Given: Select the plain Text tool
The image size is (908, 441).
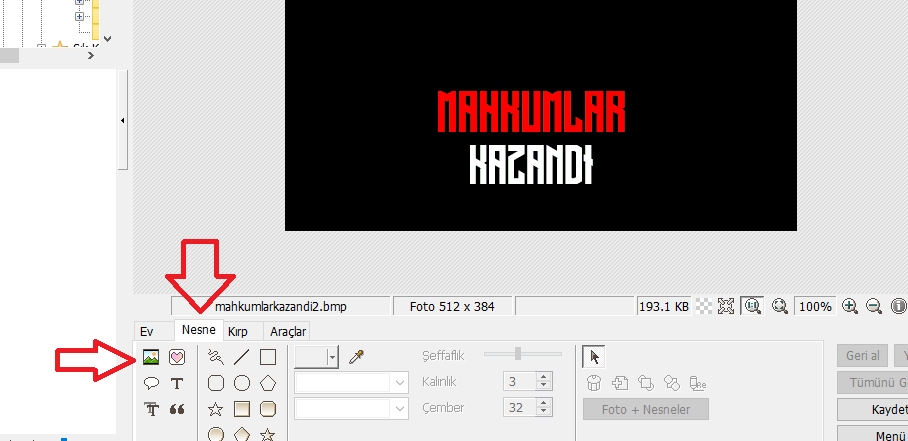Looking at the screenshot, I should [x=177, y=383].
